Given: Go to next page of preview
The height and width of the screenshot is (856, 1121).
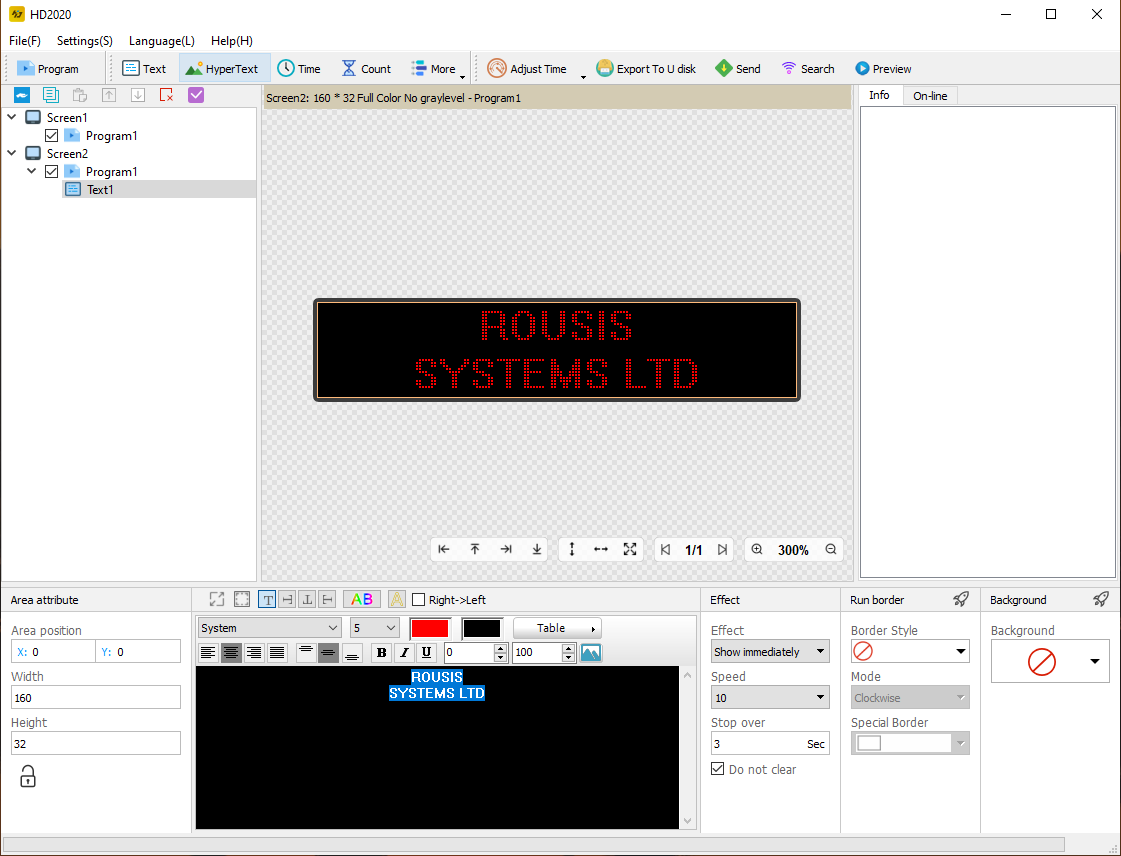Looking at the screenshot, I should (723, 549).
